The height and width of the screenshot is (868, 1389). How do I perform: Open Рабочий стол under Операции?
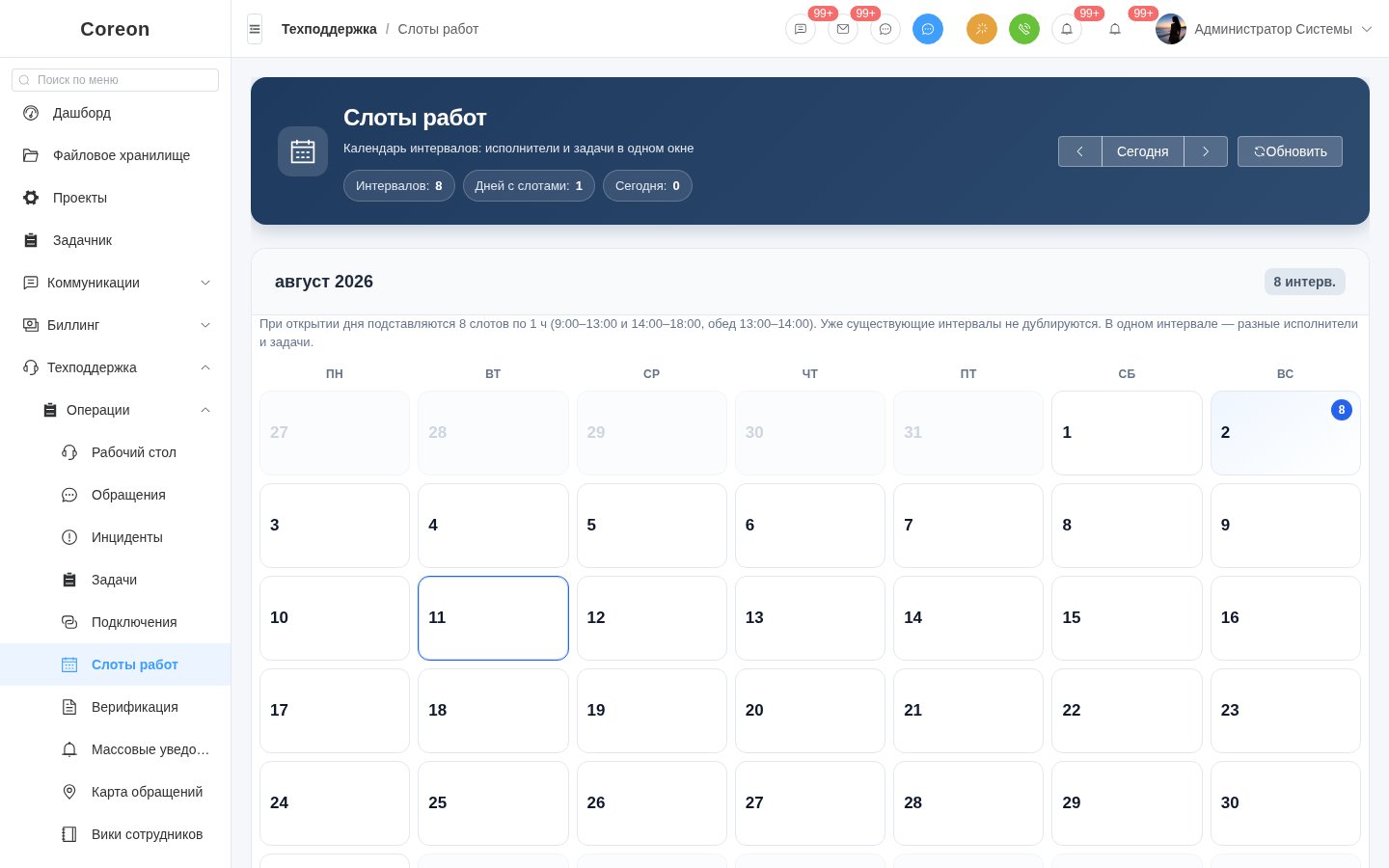[116, 452]
